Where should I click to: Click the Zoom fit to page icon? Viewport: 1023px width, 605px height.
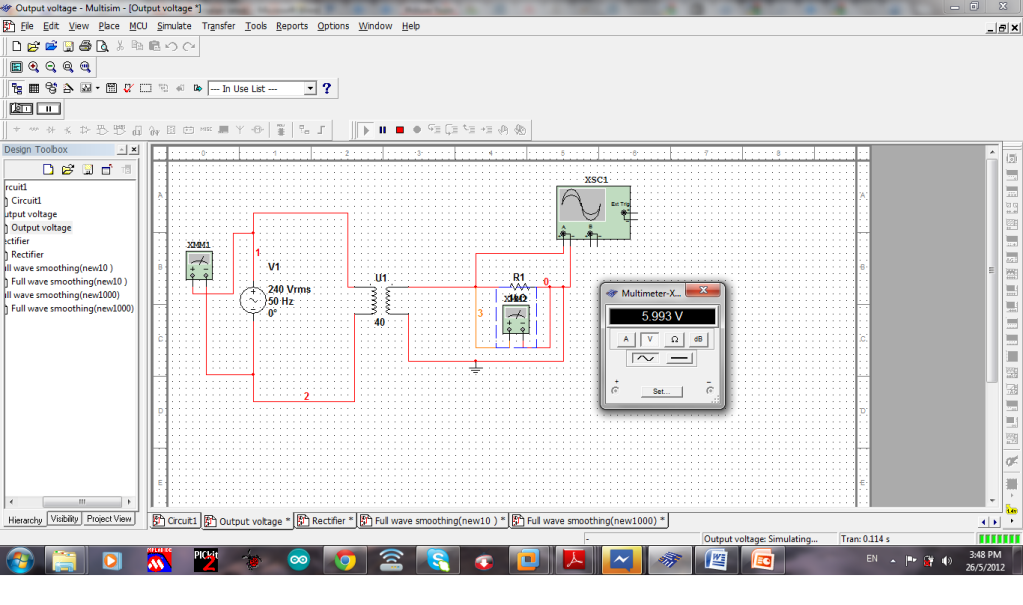pos(85,67)
